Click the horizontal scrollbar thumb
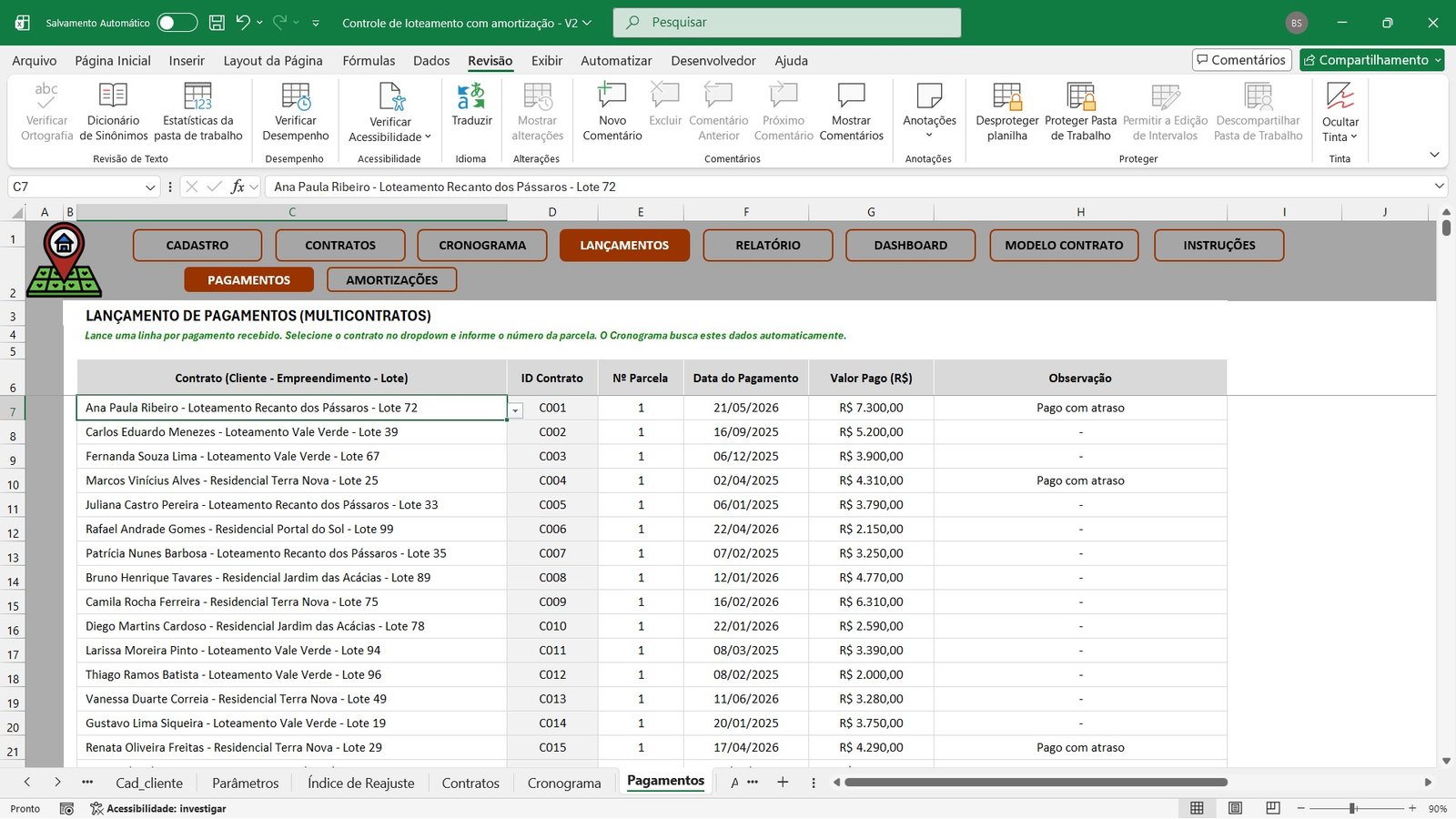The image size is (1456, 819). [x=1036, y=782]
